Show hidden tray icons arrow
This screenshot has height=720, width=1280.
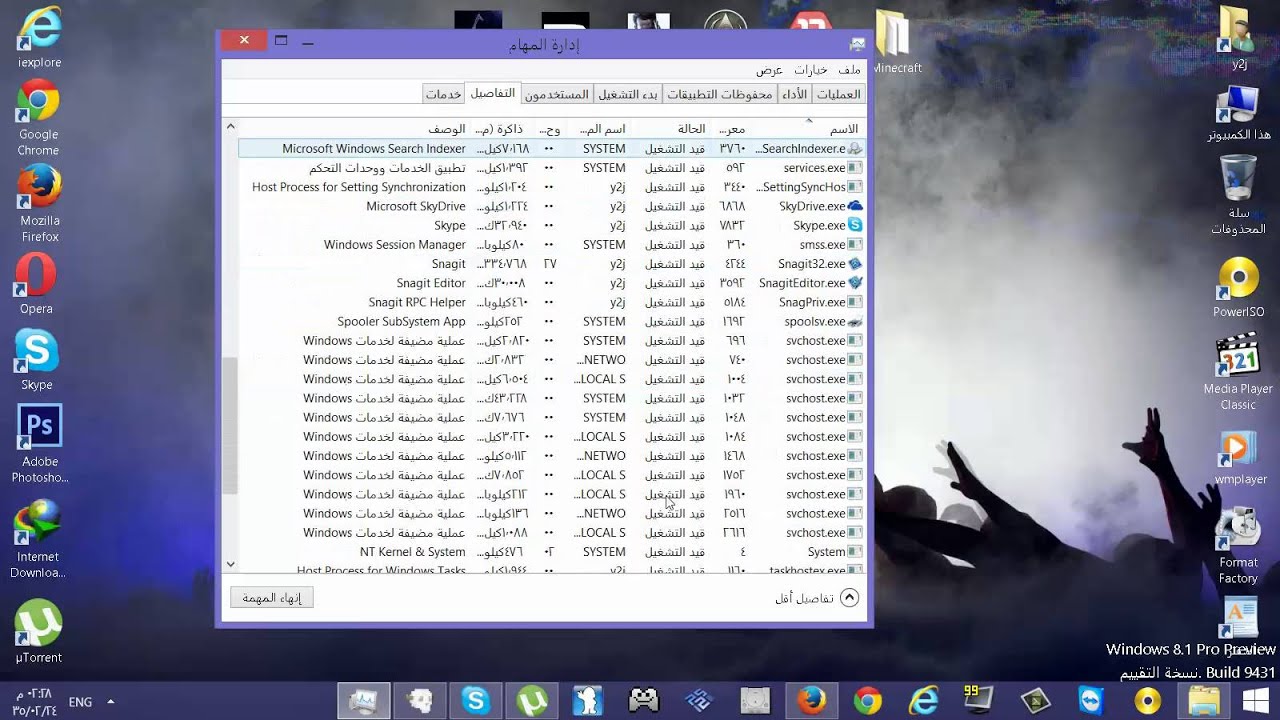point(111,702)
